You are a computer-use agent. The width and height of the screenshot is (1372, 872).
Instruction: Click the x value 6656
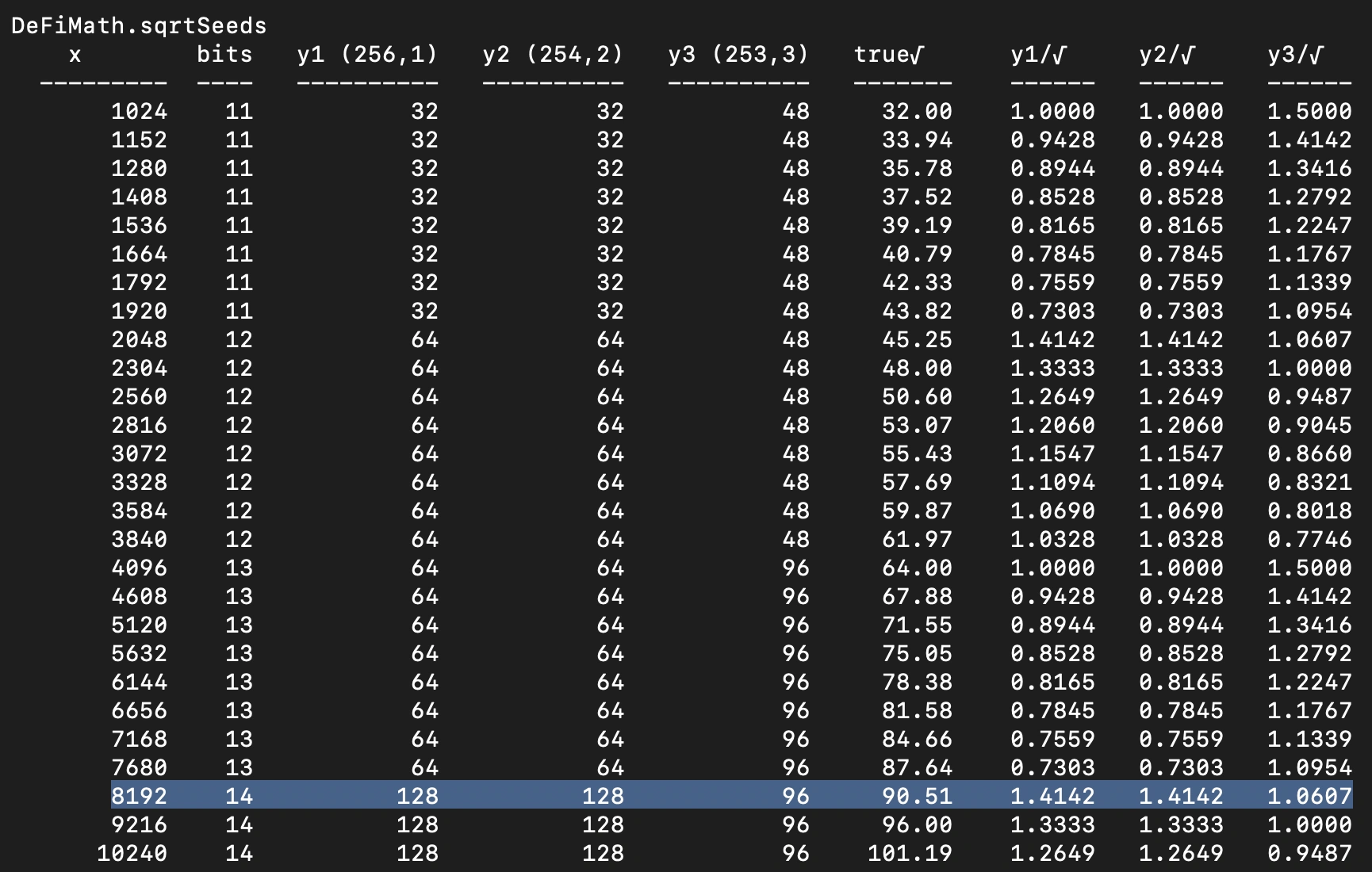(139, 711)
